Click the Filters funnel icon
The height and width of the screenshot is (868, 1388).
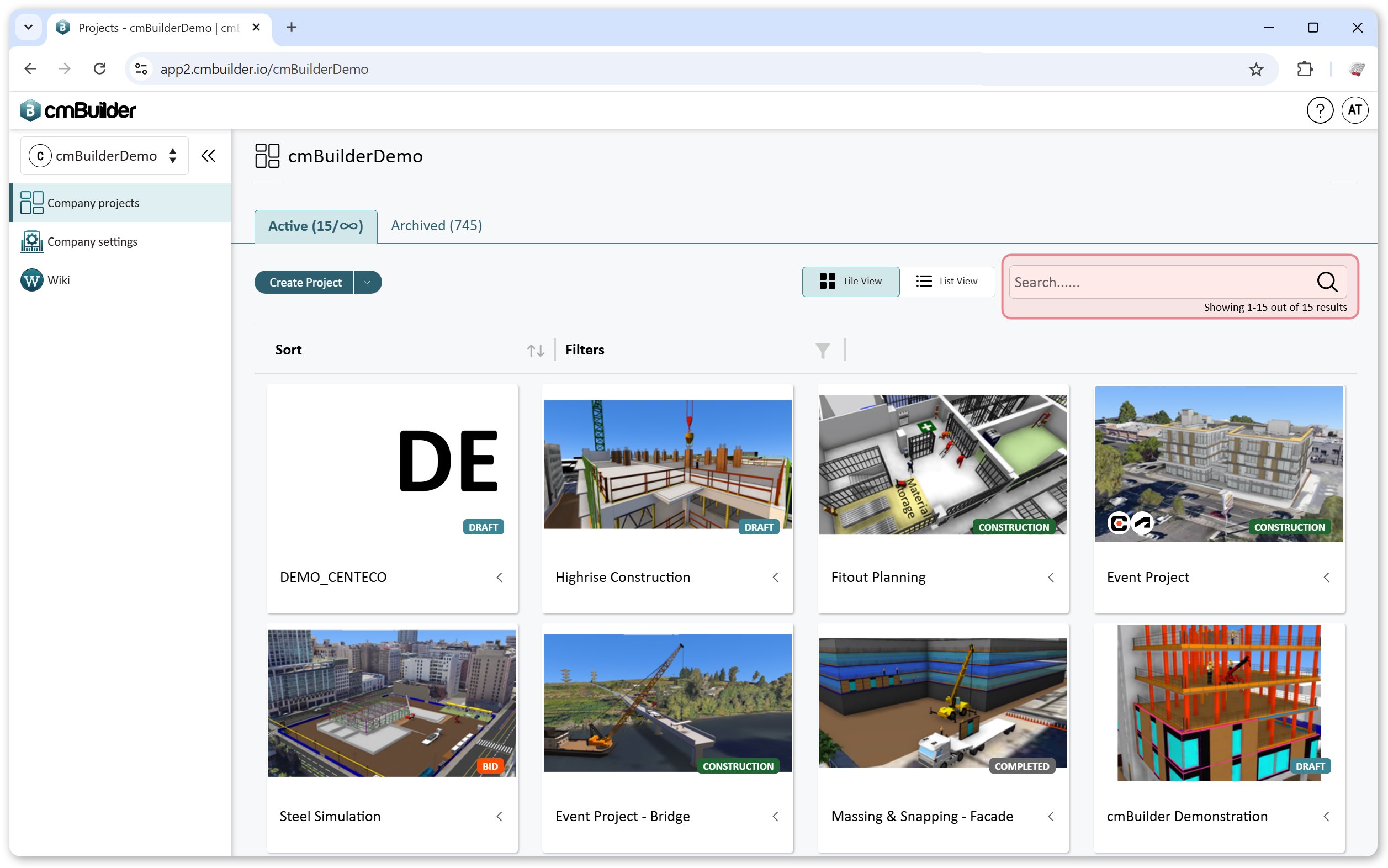pos(822,350)
